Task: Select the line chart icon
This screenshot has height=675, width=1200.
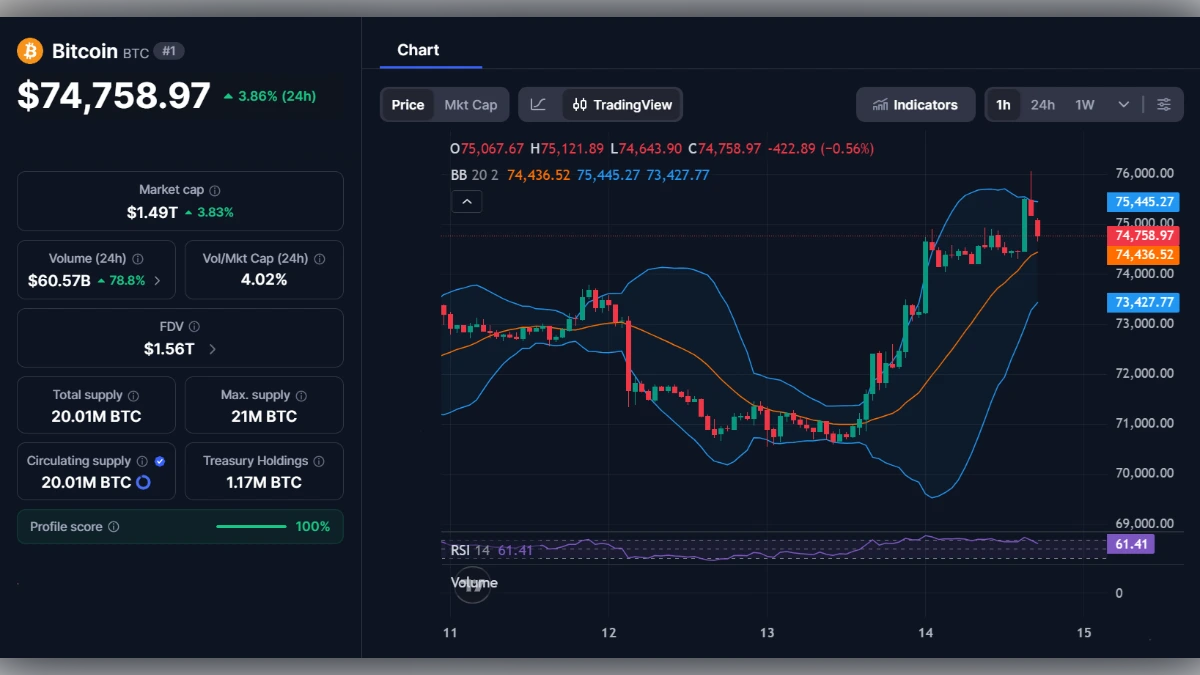Action: [x=537, y=104]
